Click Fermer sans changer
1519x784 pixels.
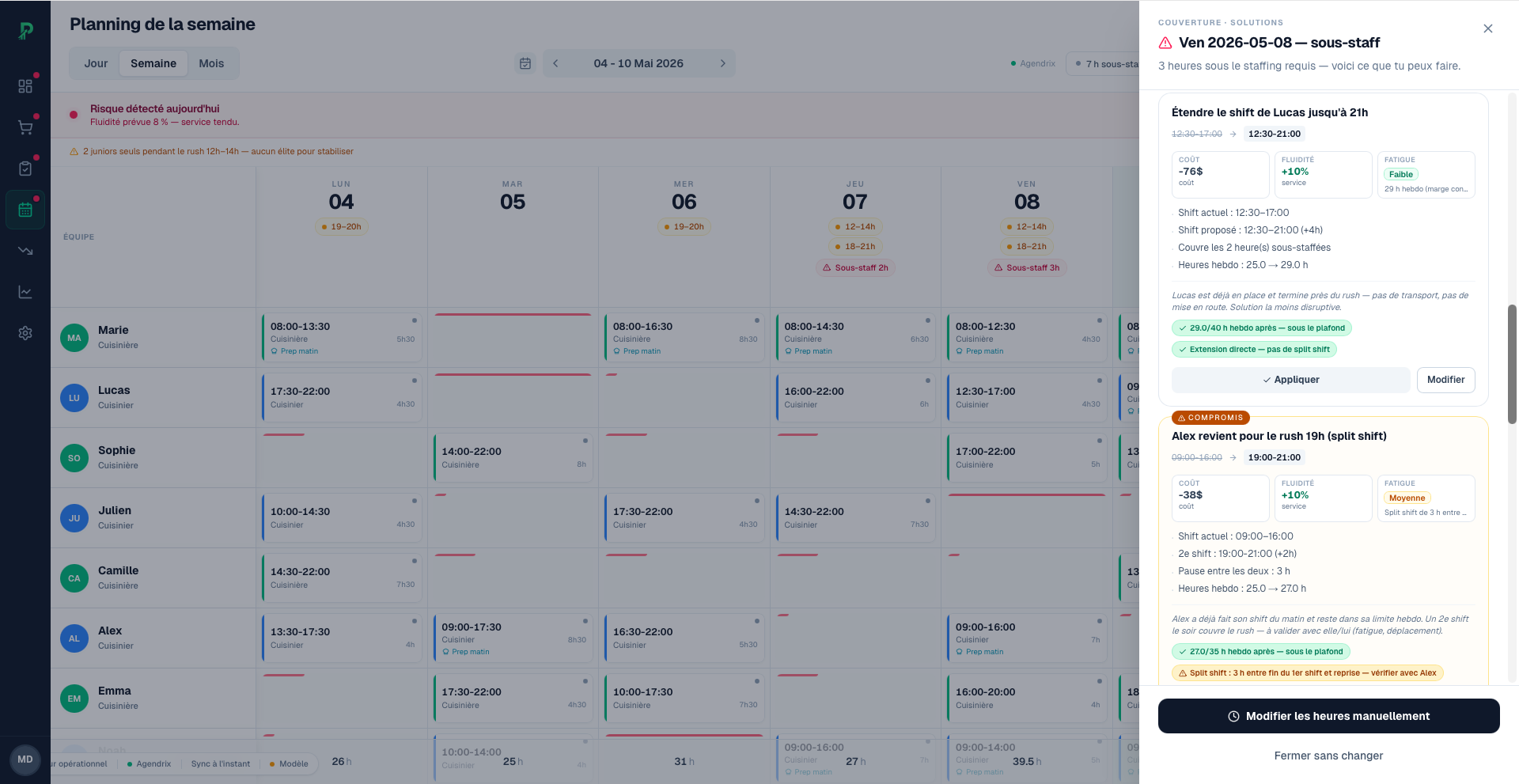point(1328,756)
